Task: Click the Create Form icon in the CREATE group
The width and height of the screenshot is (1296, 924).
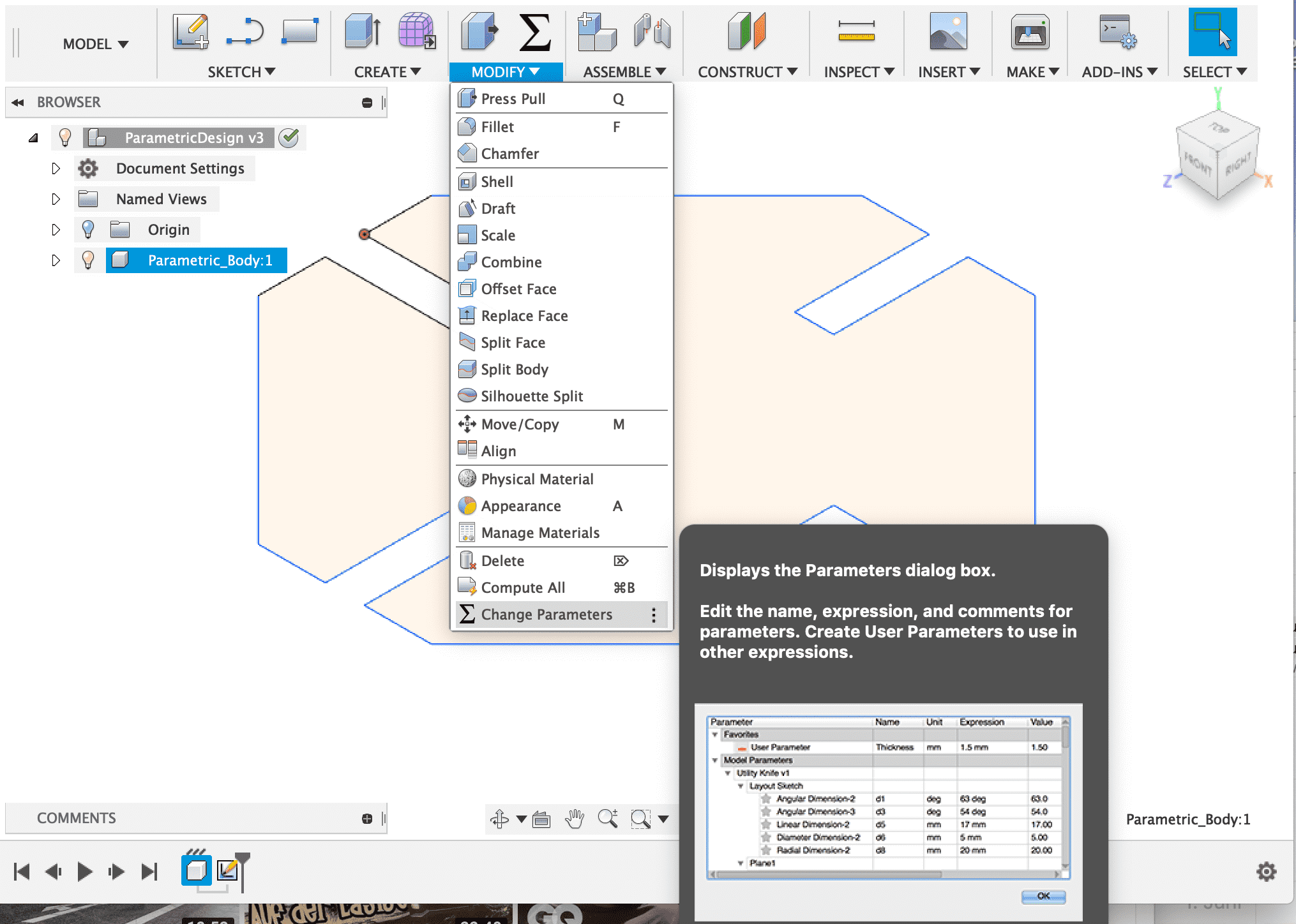Action: [416, 32]
